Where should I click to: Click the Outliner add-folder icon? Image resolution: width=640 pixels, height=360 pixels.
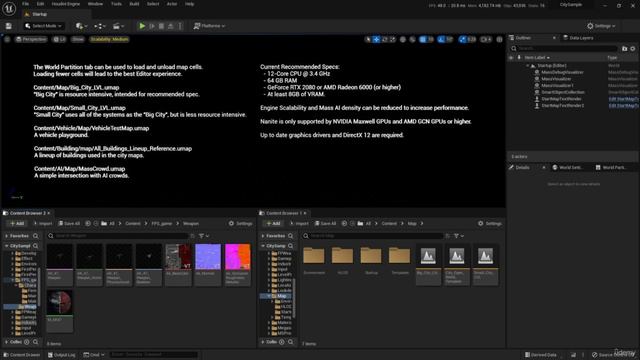coord(624,49)
